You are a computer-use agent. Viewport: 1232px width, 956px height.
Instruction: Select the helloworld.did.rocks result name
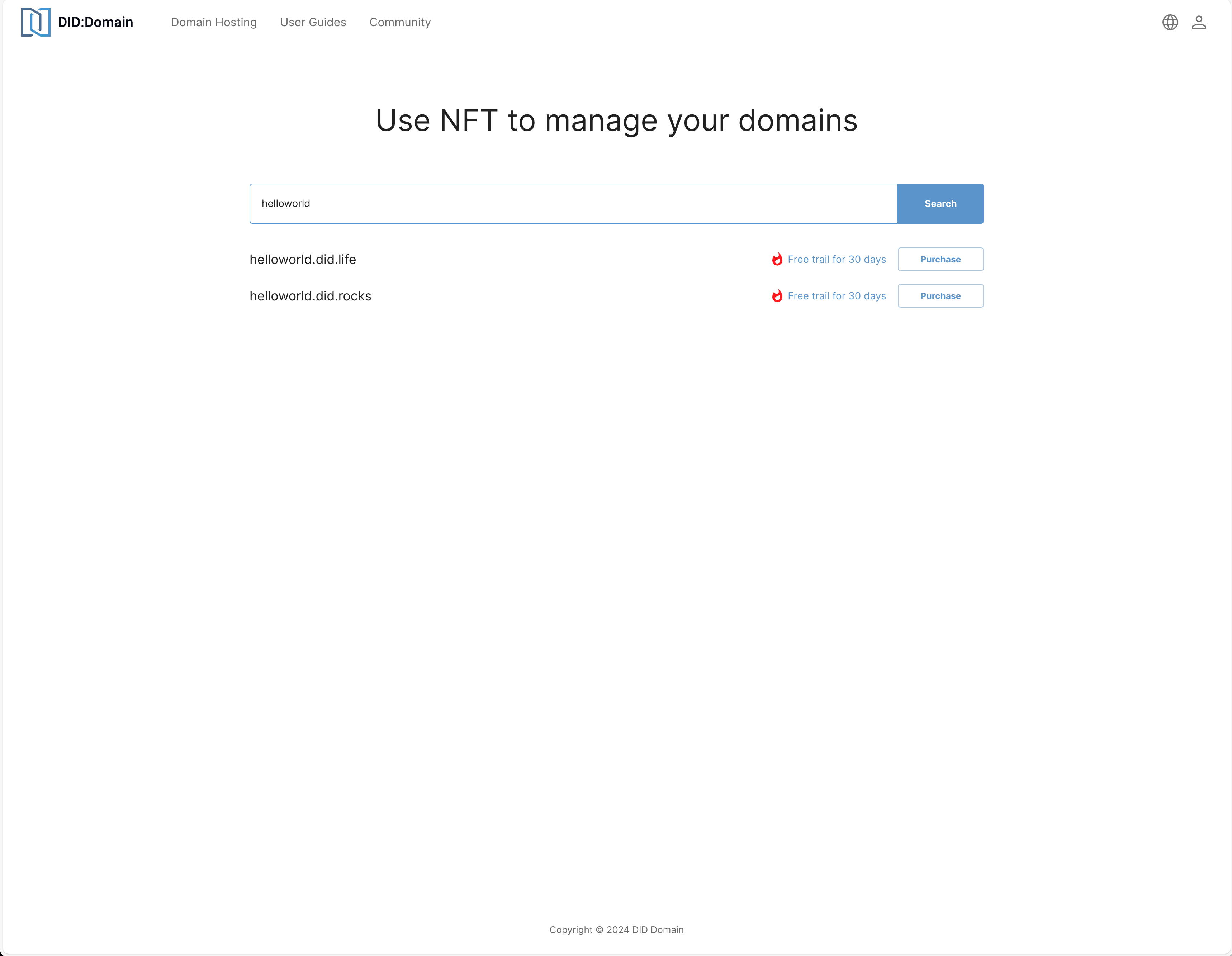tap(310, 296)
